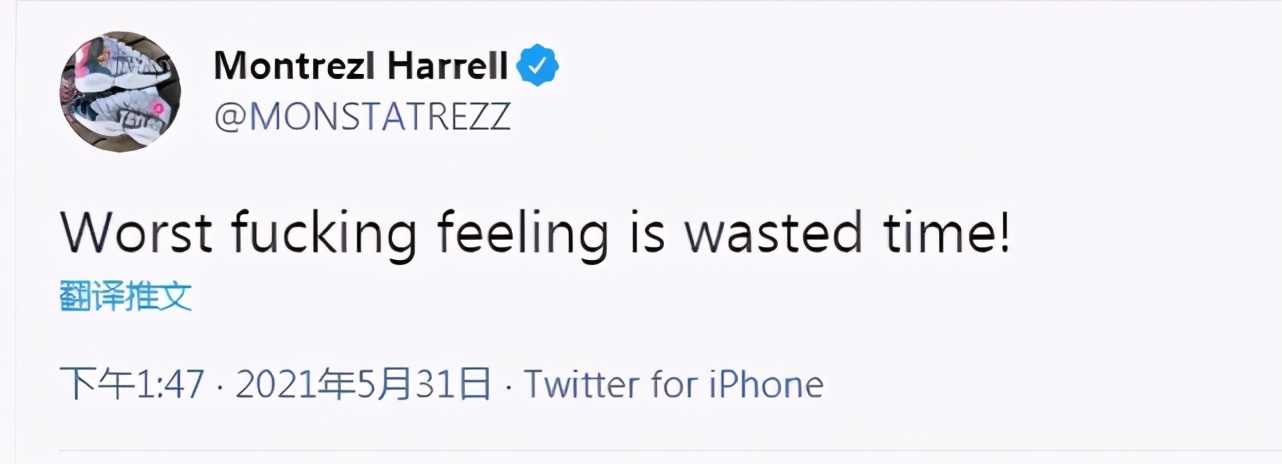
Task: Click the 翻译 characters of the translate link
Action: (92, 296)
